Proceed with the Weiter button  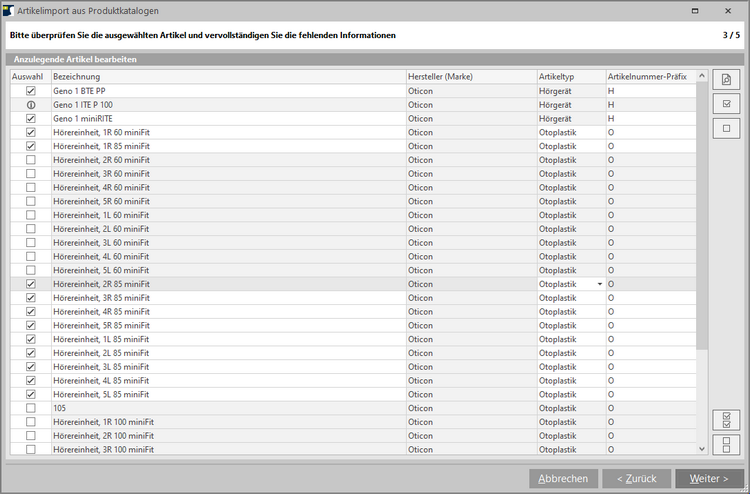tap(709, 479)
